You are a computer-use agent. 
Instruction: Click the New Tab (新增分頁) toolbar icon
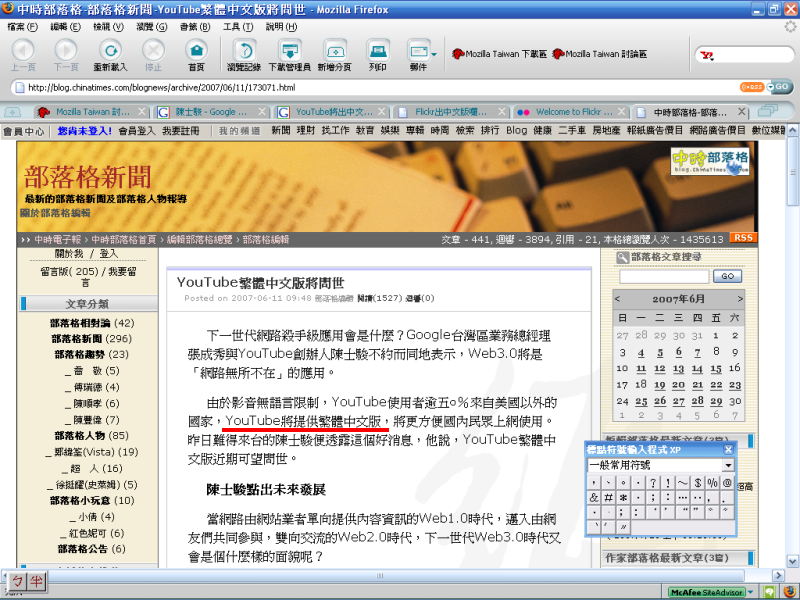(334, 54)
